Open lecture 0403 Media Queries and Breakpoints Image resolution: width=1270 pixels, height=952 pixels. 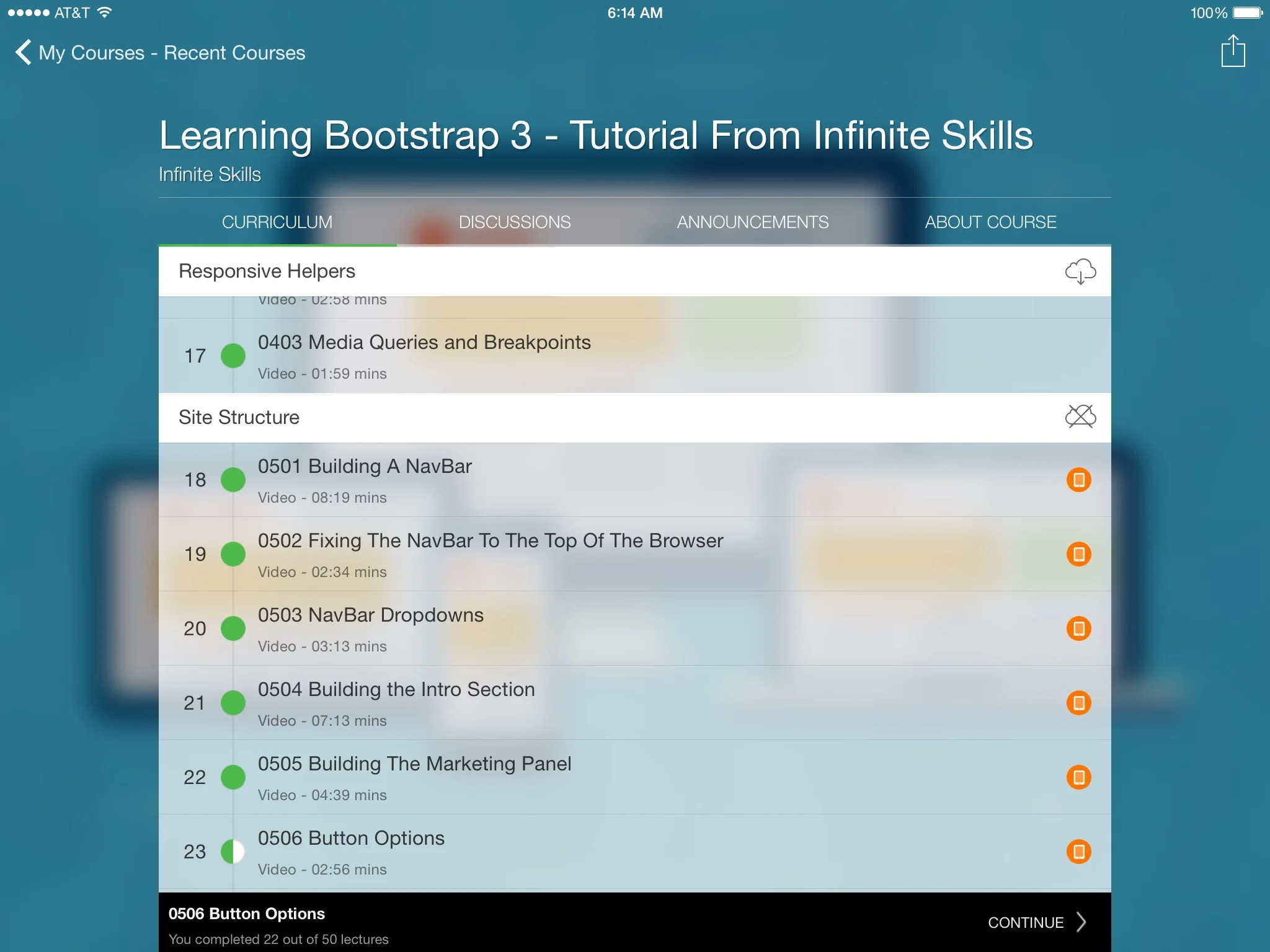[635, 356]
